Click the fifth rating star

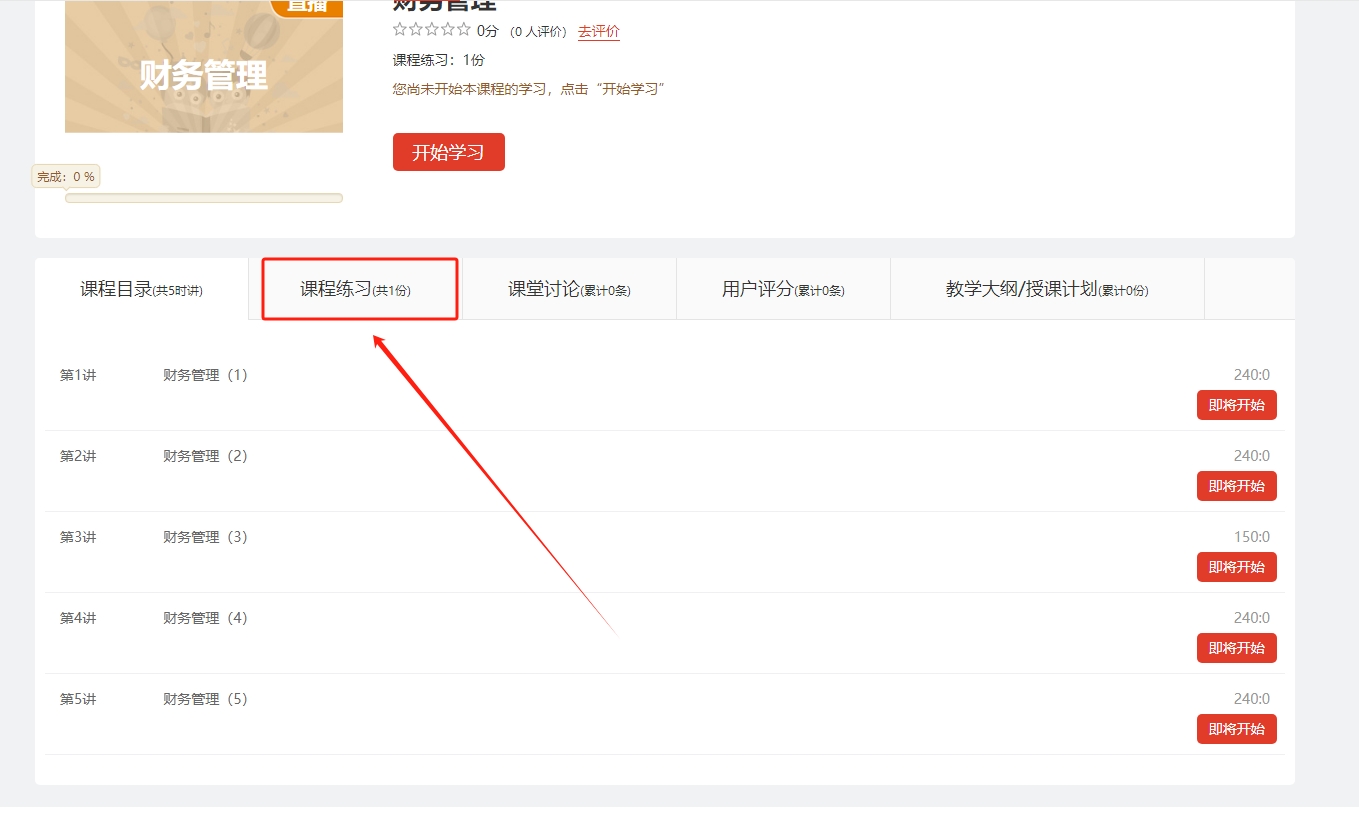[x=464, y=30]
